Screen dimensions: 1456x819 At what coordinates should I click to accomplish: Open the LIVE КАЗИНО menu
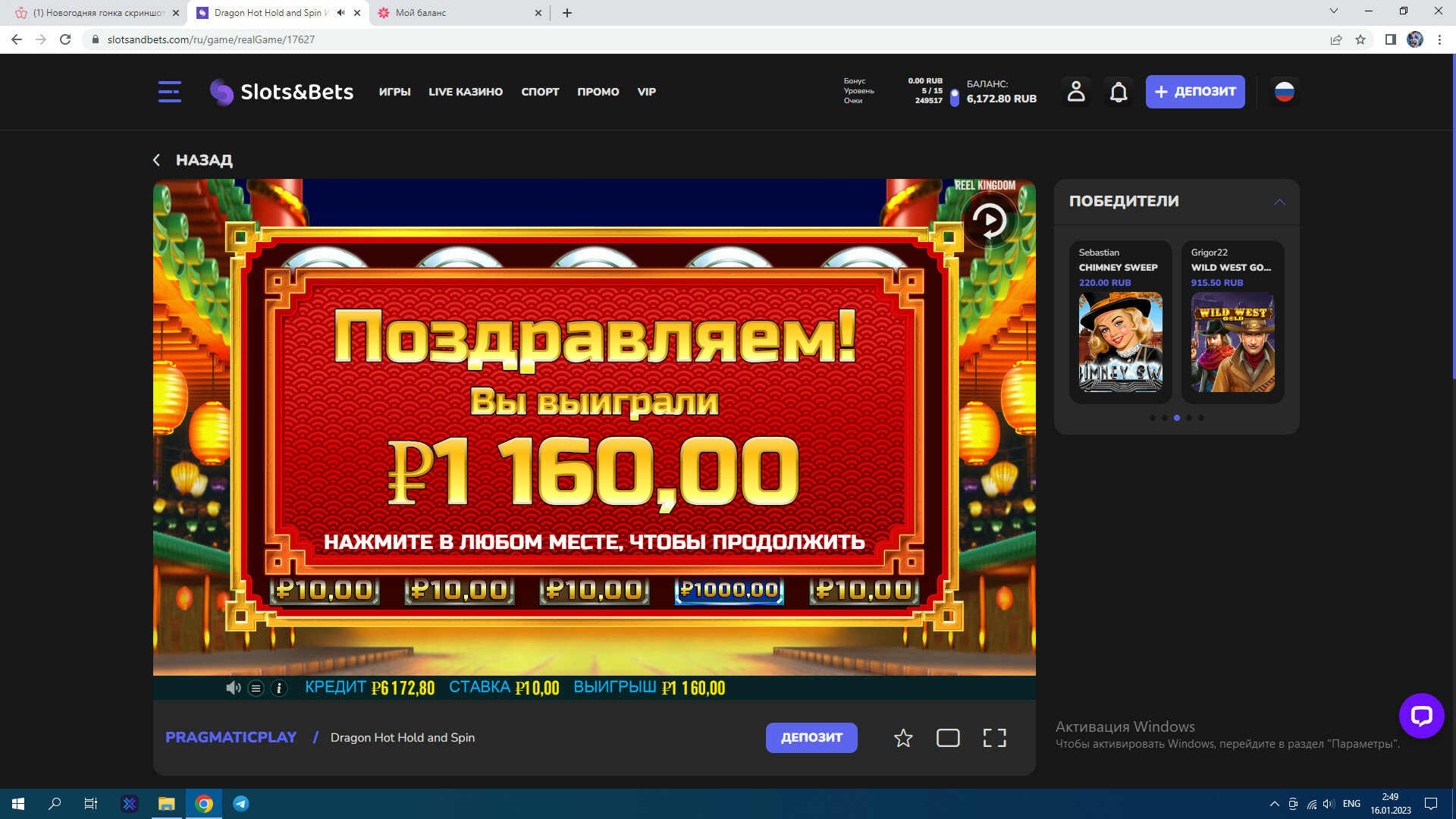pyautogui.click(x=465, y=92)
